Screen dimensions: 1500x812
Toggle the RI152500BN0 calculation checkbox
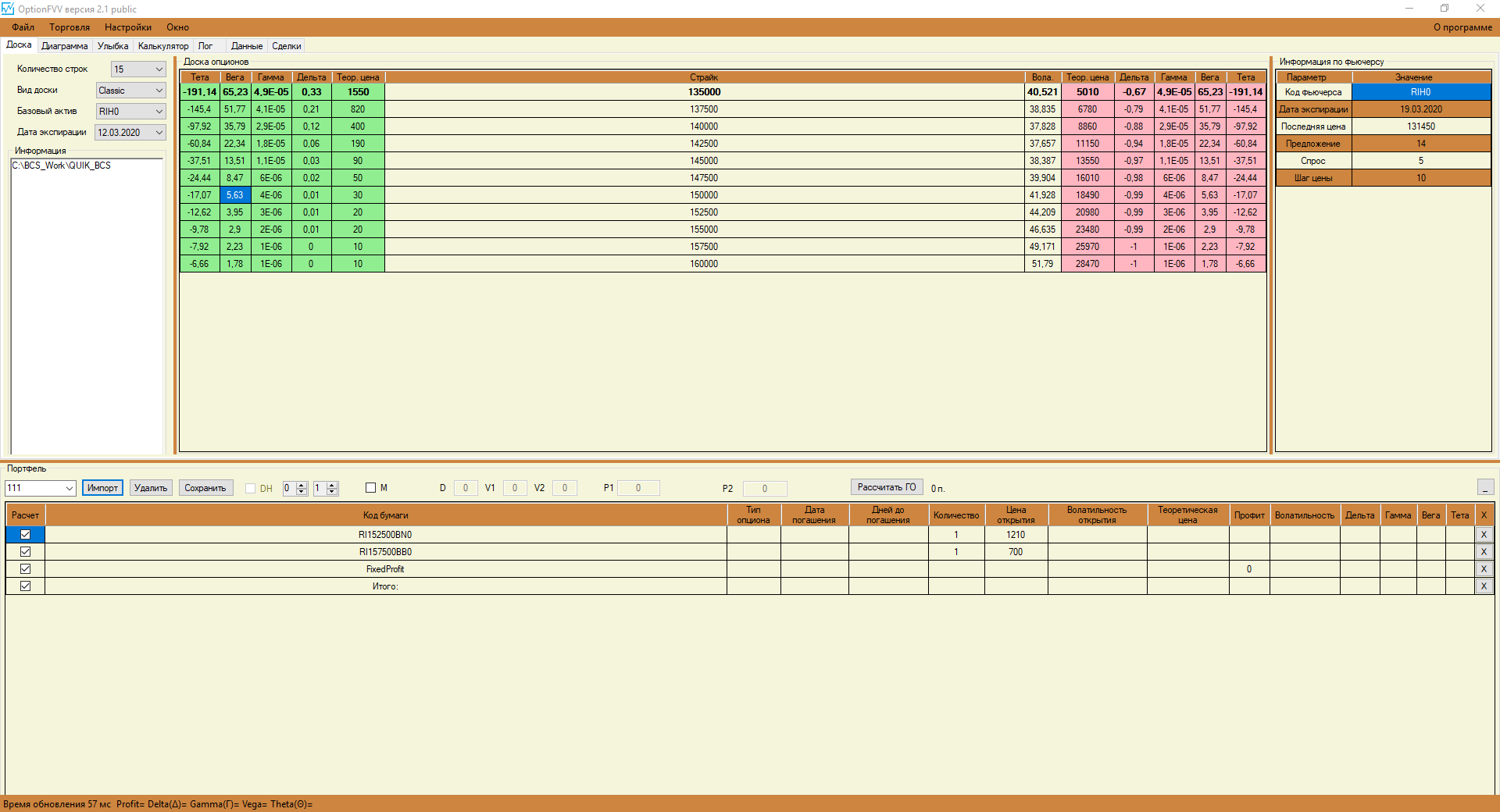click(25, 535)
